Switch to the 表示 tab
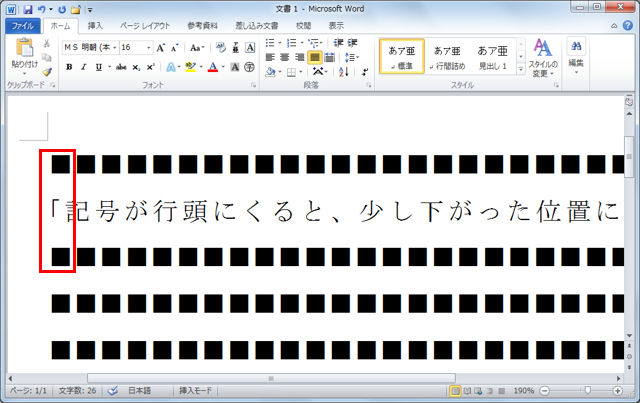The width and height of the screenshot is (640, 403). [x=336, y=26]
